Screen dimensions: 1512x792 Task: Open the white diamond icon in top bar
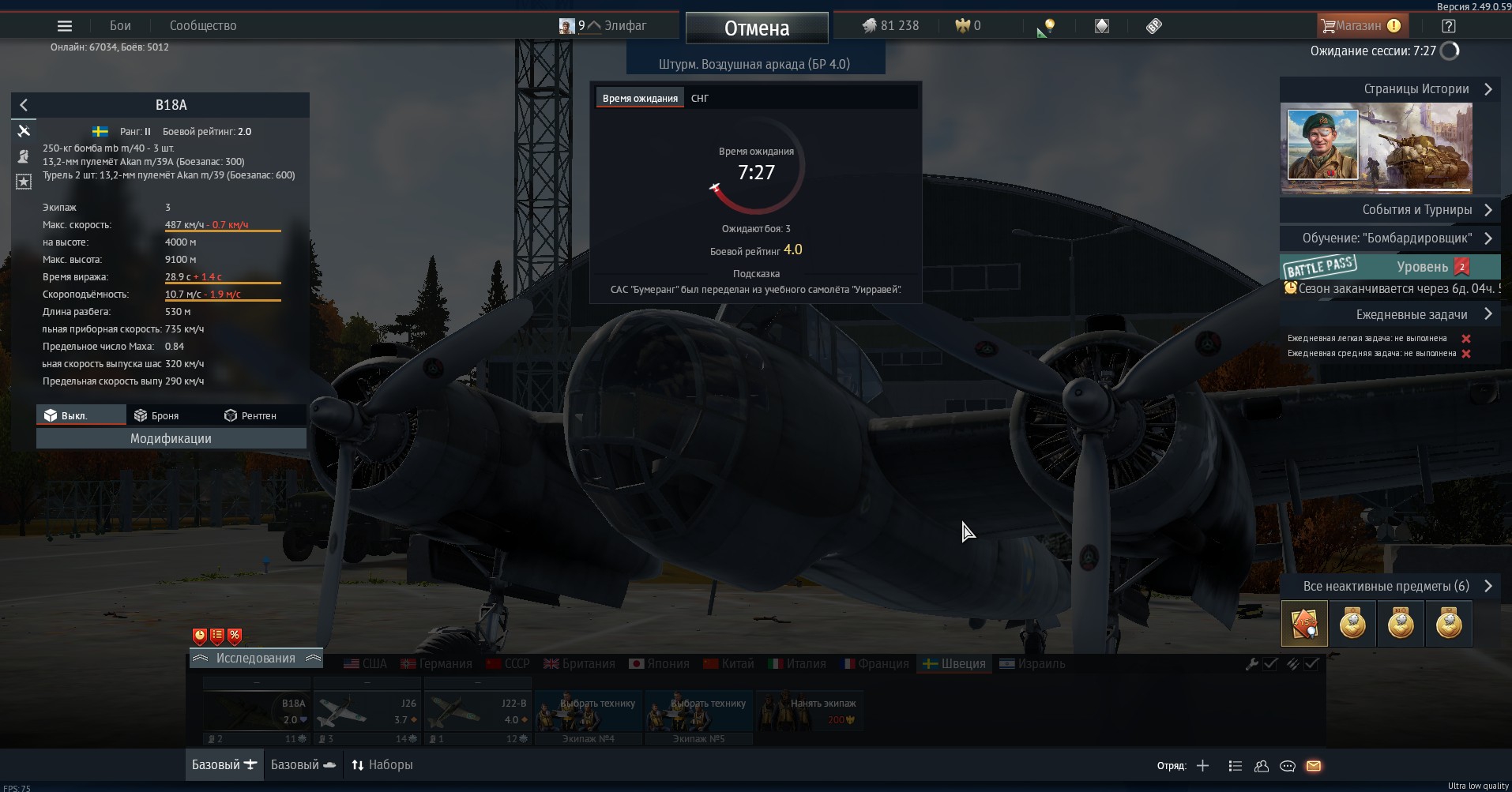(x=1102, y=26)
